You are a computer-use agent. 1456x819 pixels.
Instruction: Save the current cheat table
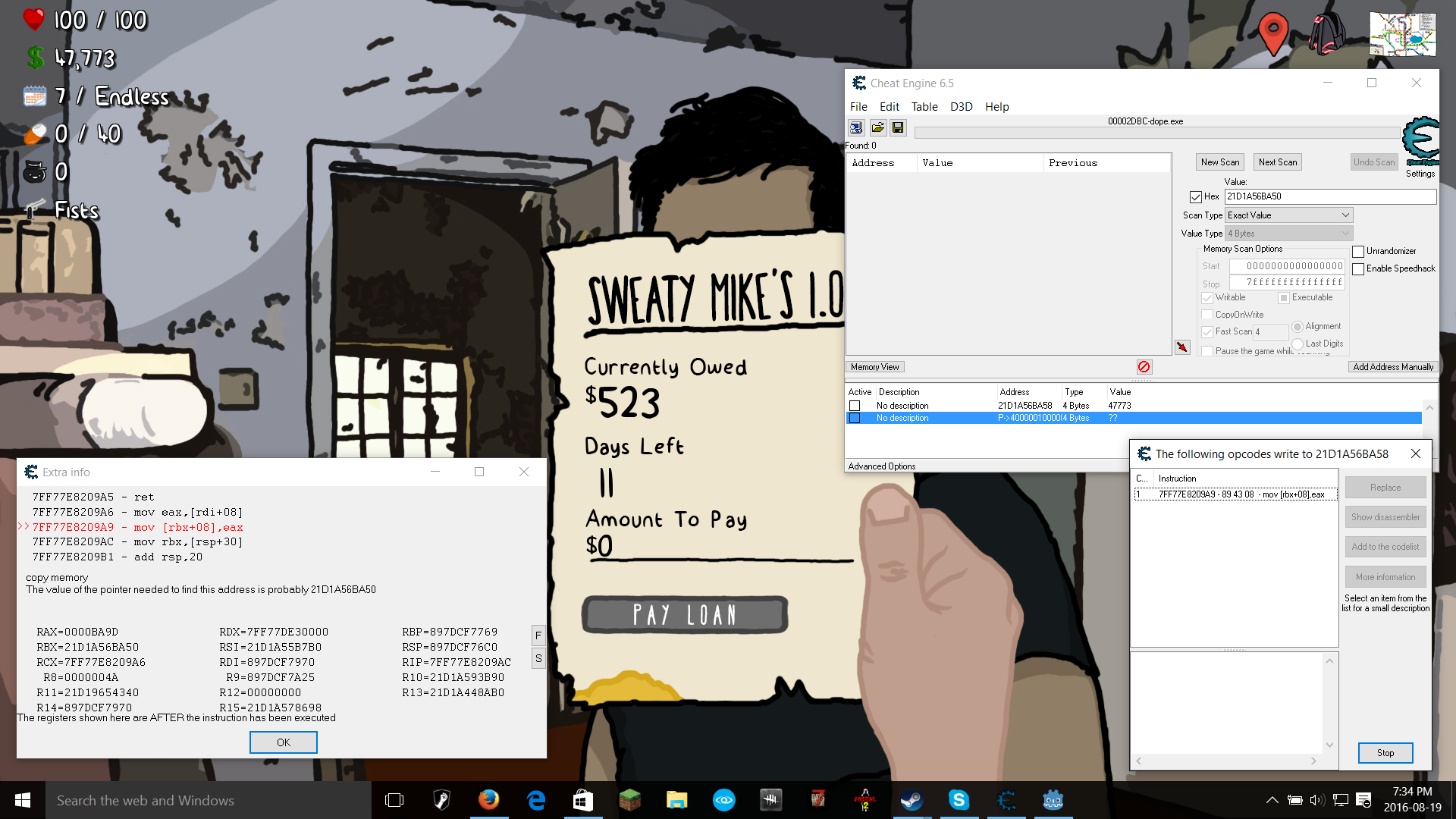[x=898, y=127]
